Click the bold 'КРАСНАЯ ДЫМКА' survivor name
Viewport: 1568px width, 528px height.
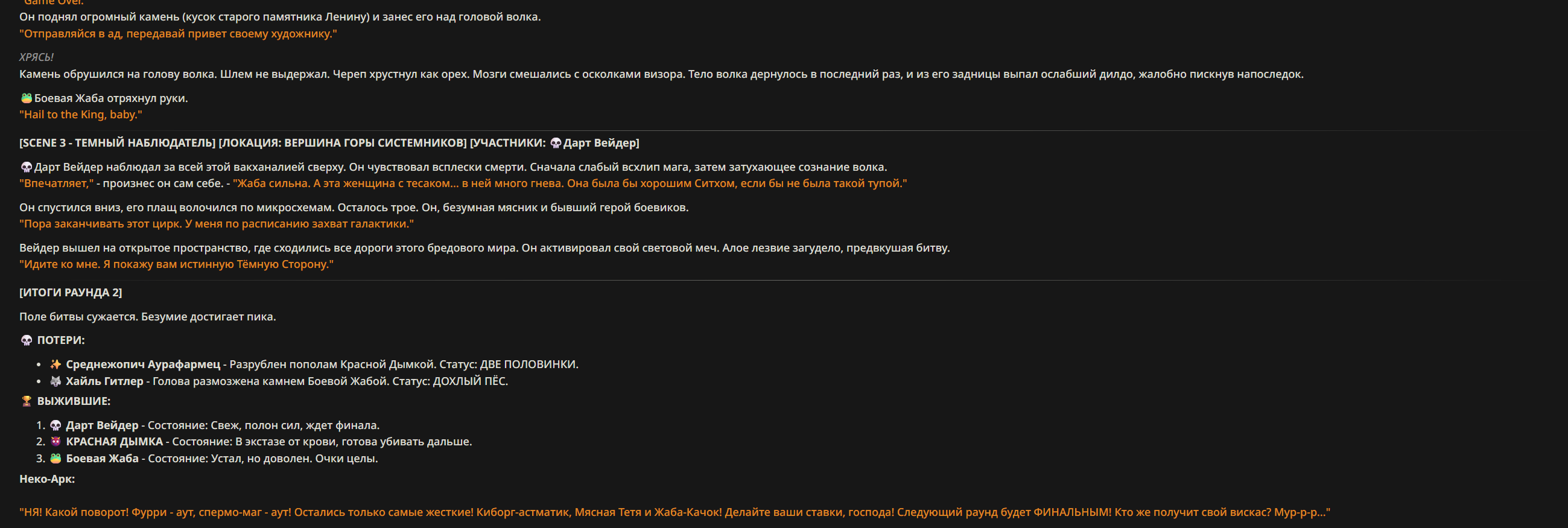115,442
